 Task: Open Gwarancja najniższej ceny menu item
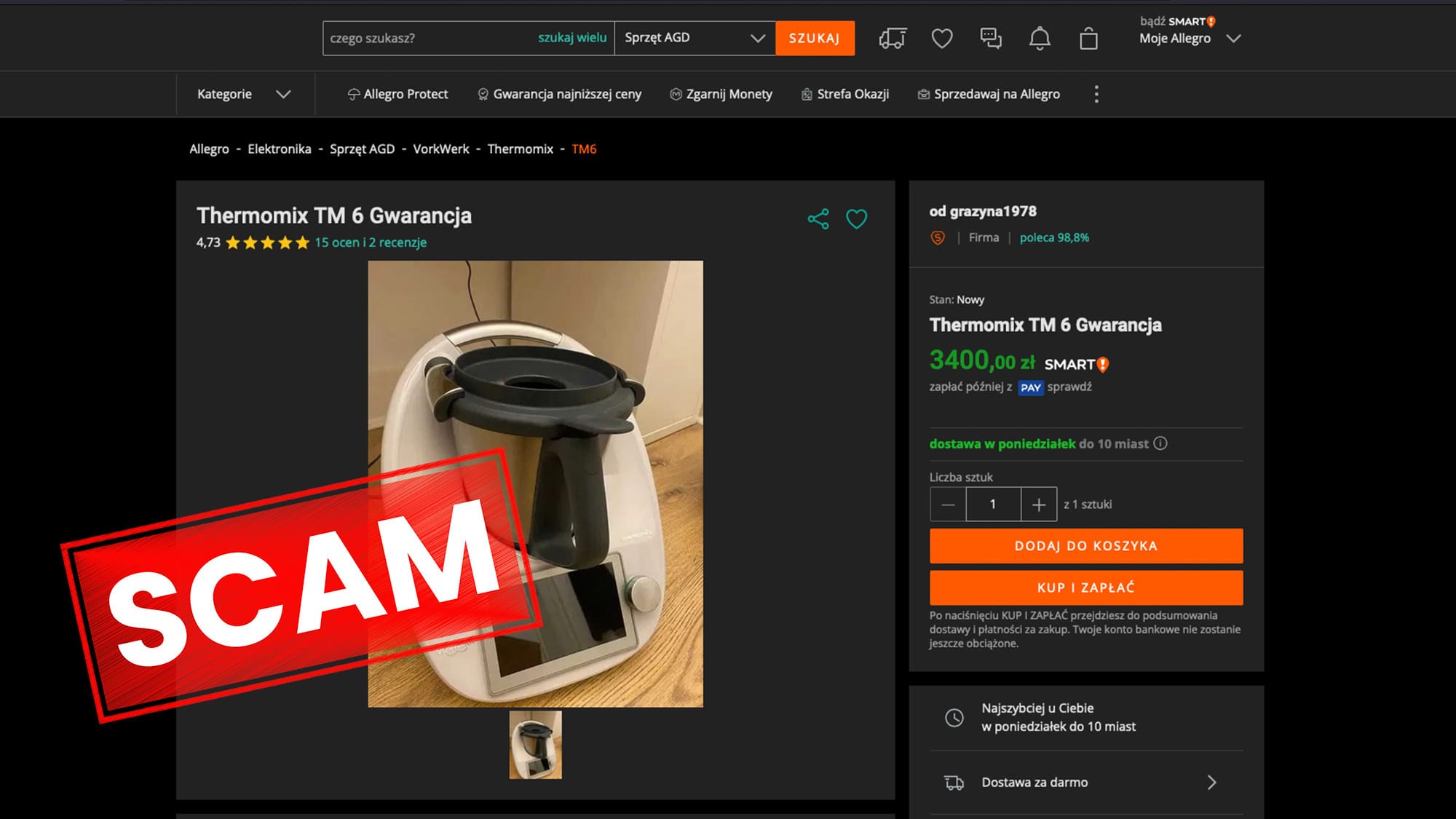(559, 94)
